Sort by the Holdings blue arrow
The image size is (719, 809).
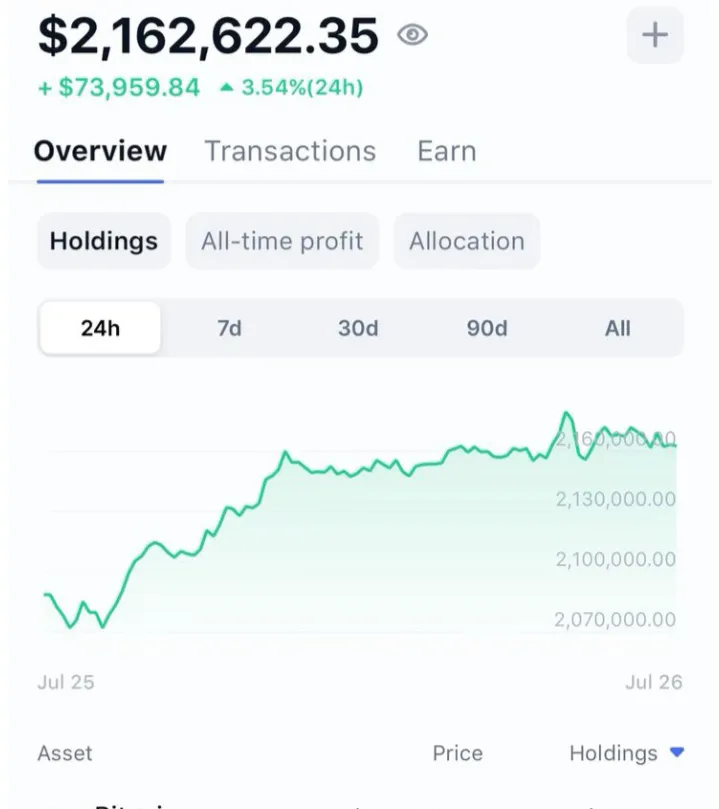tap(677, 753)
